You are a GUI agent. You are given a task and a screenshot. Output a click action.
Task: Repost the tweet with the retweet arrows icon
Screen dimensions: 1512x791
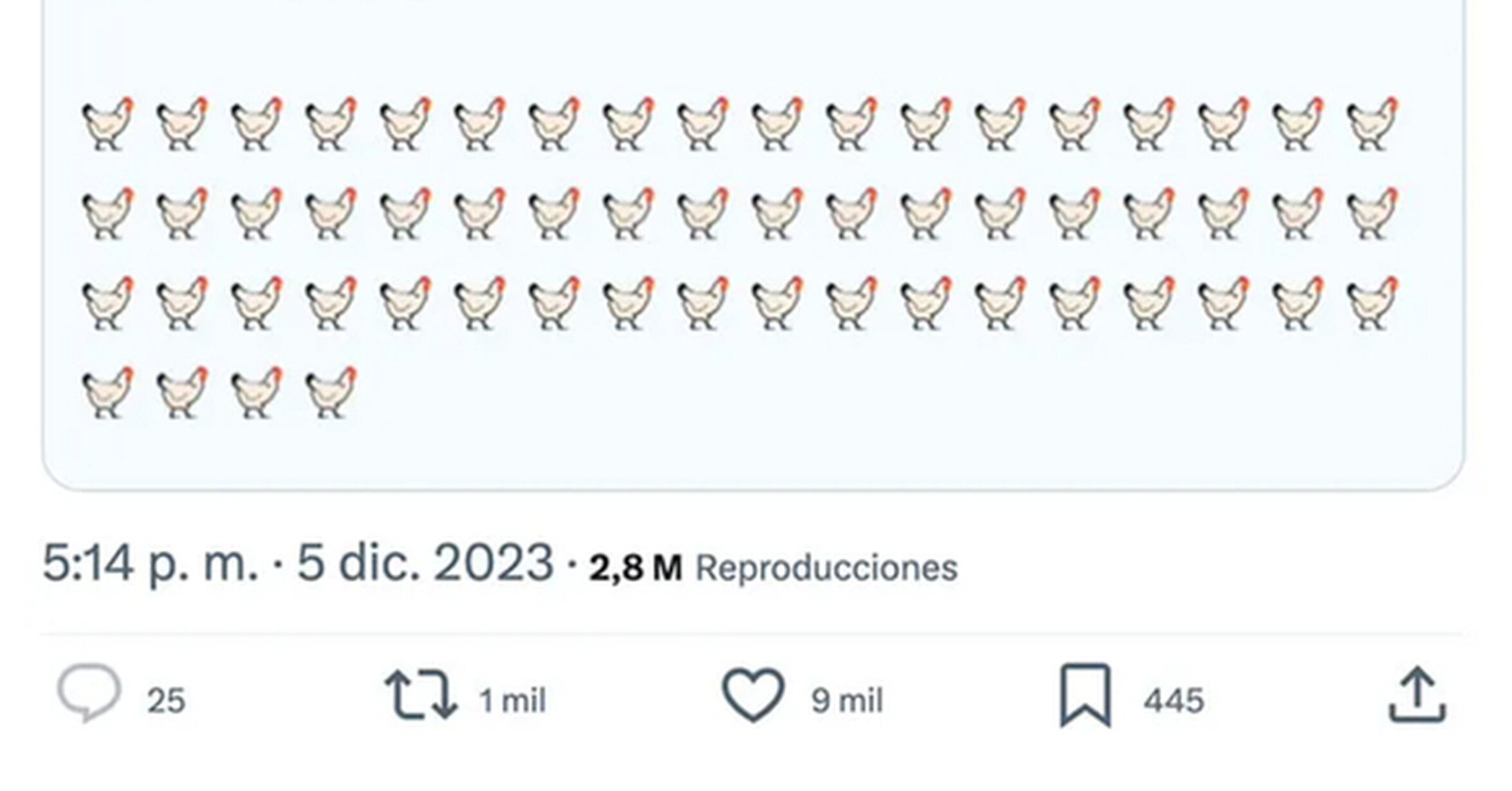click(x=421, y=695)
